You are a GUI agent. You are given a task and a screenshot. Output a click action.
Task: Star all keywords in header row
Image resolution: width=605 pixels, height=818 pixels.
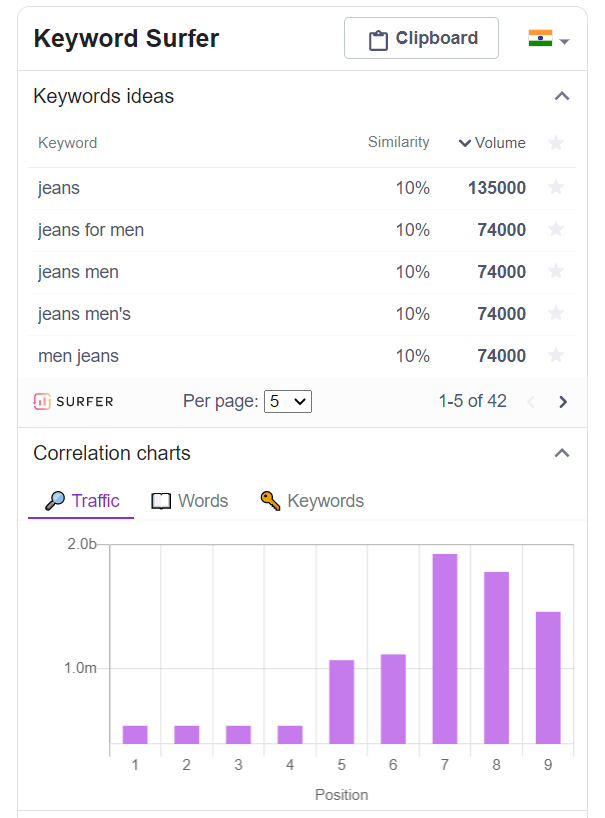click(x=556, y=142)
